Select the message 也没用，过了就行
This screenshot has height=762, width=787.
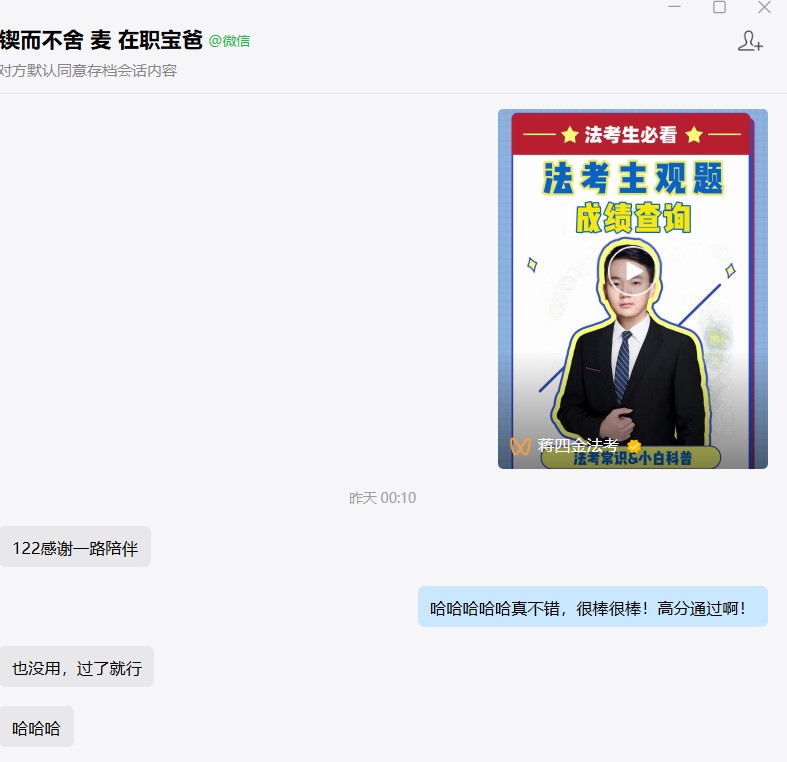tap(77, 667)
